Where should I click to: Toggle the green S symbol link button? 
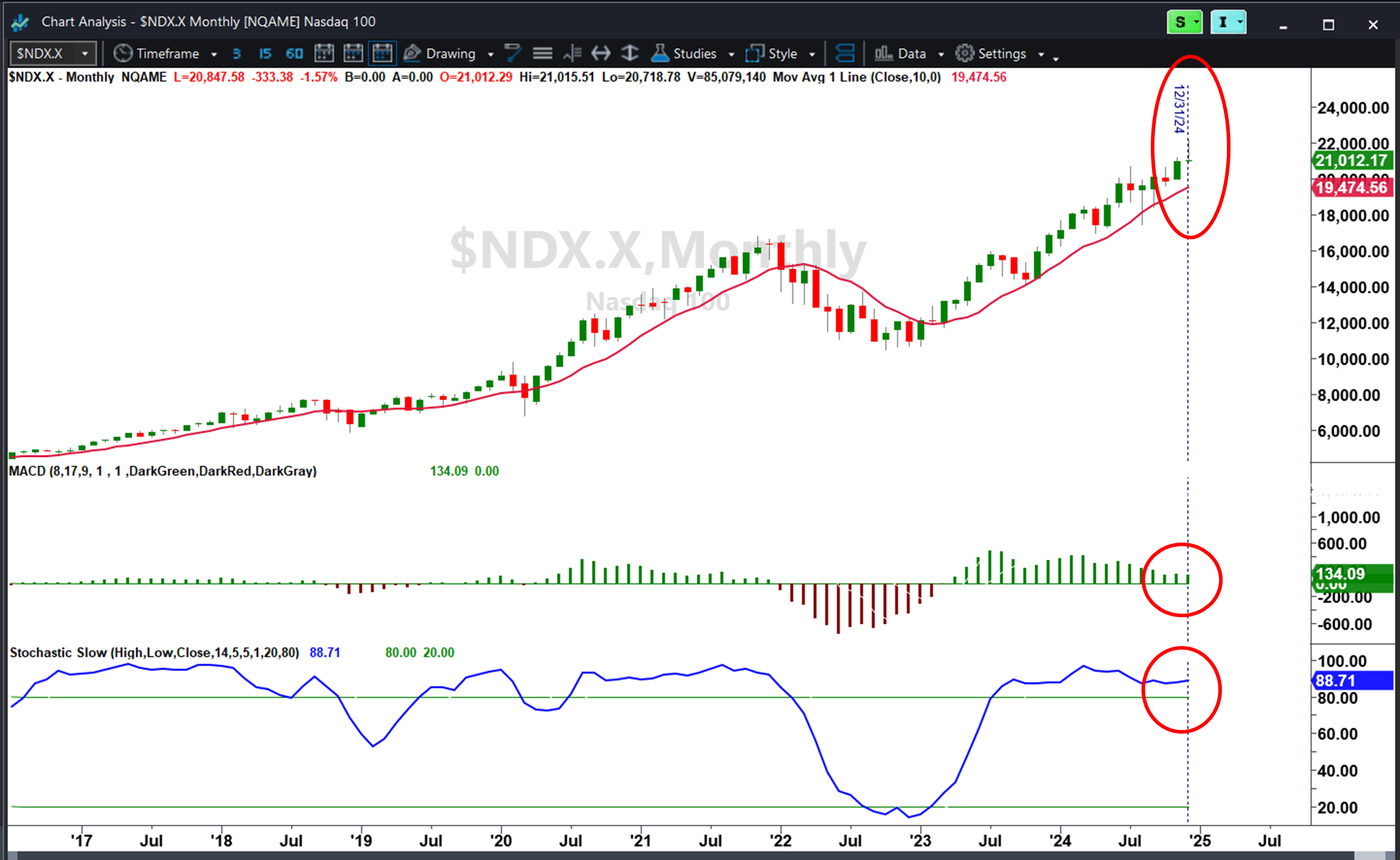(1185, 22)
